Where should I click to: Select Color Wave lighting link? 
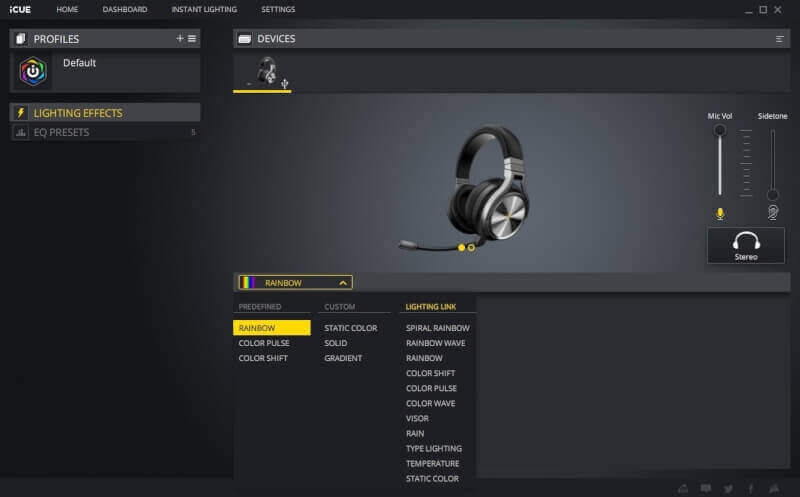click(x=431, y=403)
